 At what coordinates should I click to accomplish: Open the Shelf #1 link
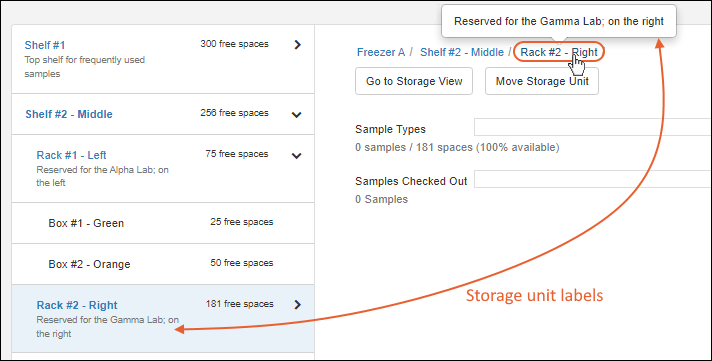[45, 45]
